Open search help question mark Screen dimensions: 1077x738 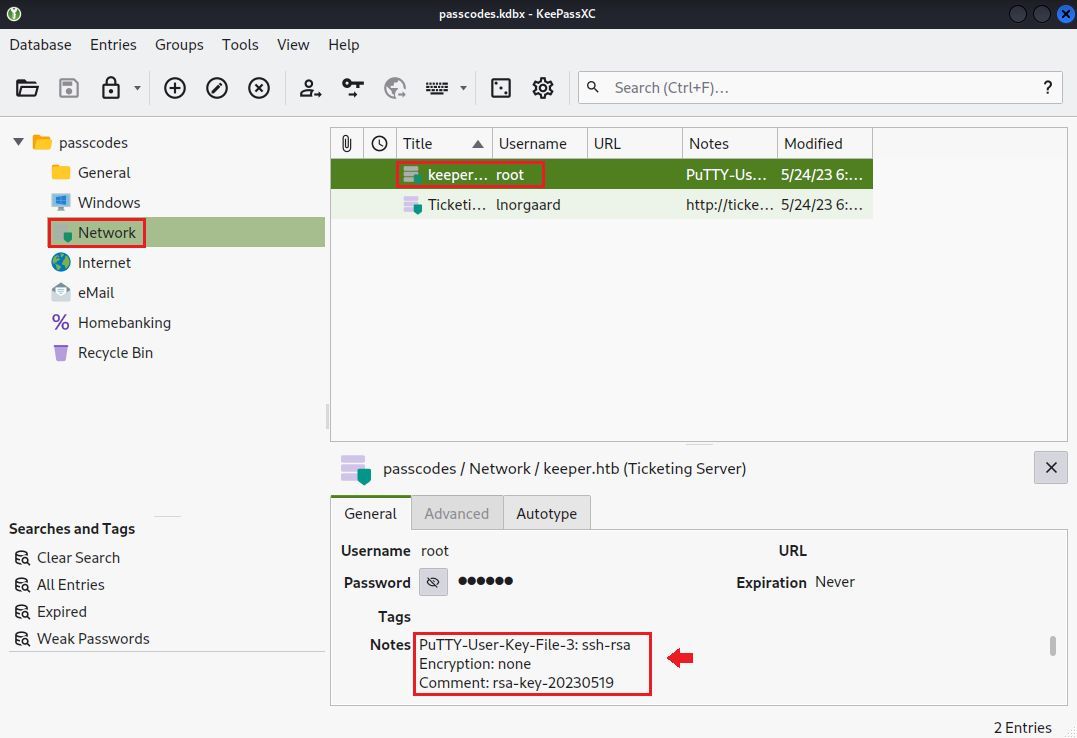[x=1047, y=87]
